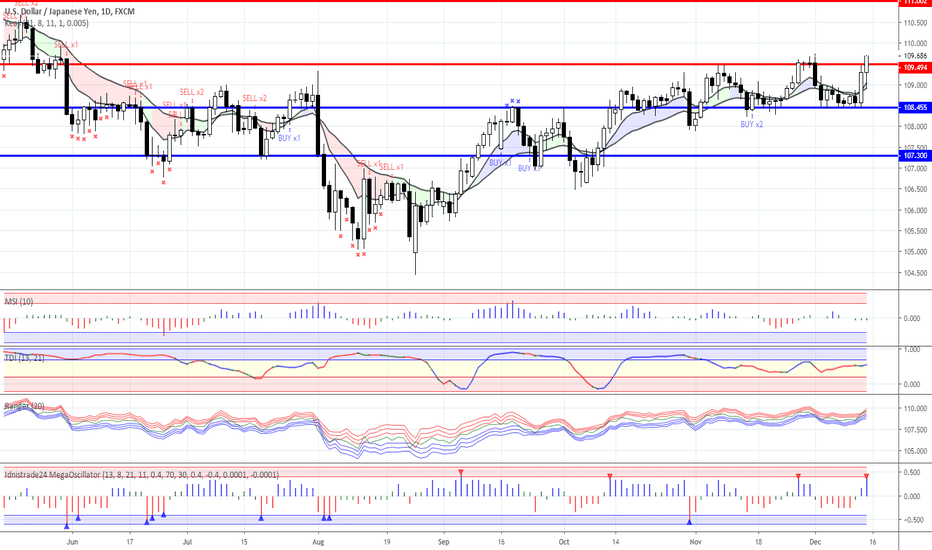
Task: Click the rightmost red triangle in MegaOscillator
Action: pyautogui.click(x=866, y=476)
